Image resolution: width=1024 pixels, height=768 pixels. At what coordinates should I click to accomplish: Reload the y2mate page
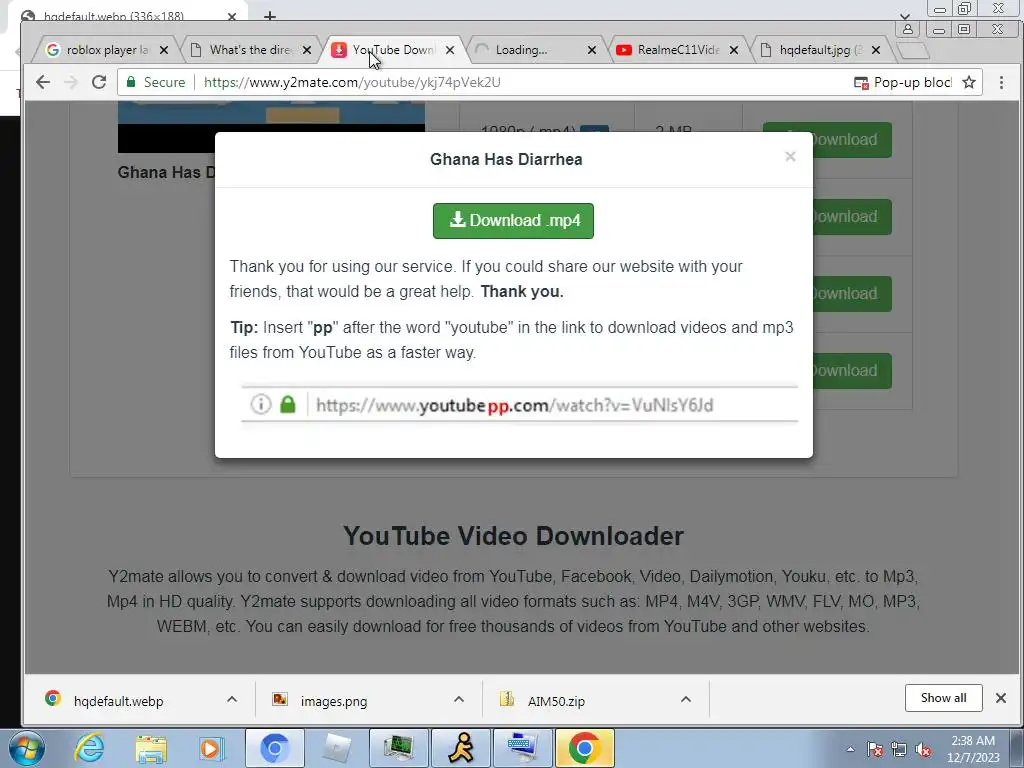[x=99, y=82]
